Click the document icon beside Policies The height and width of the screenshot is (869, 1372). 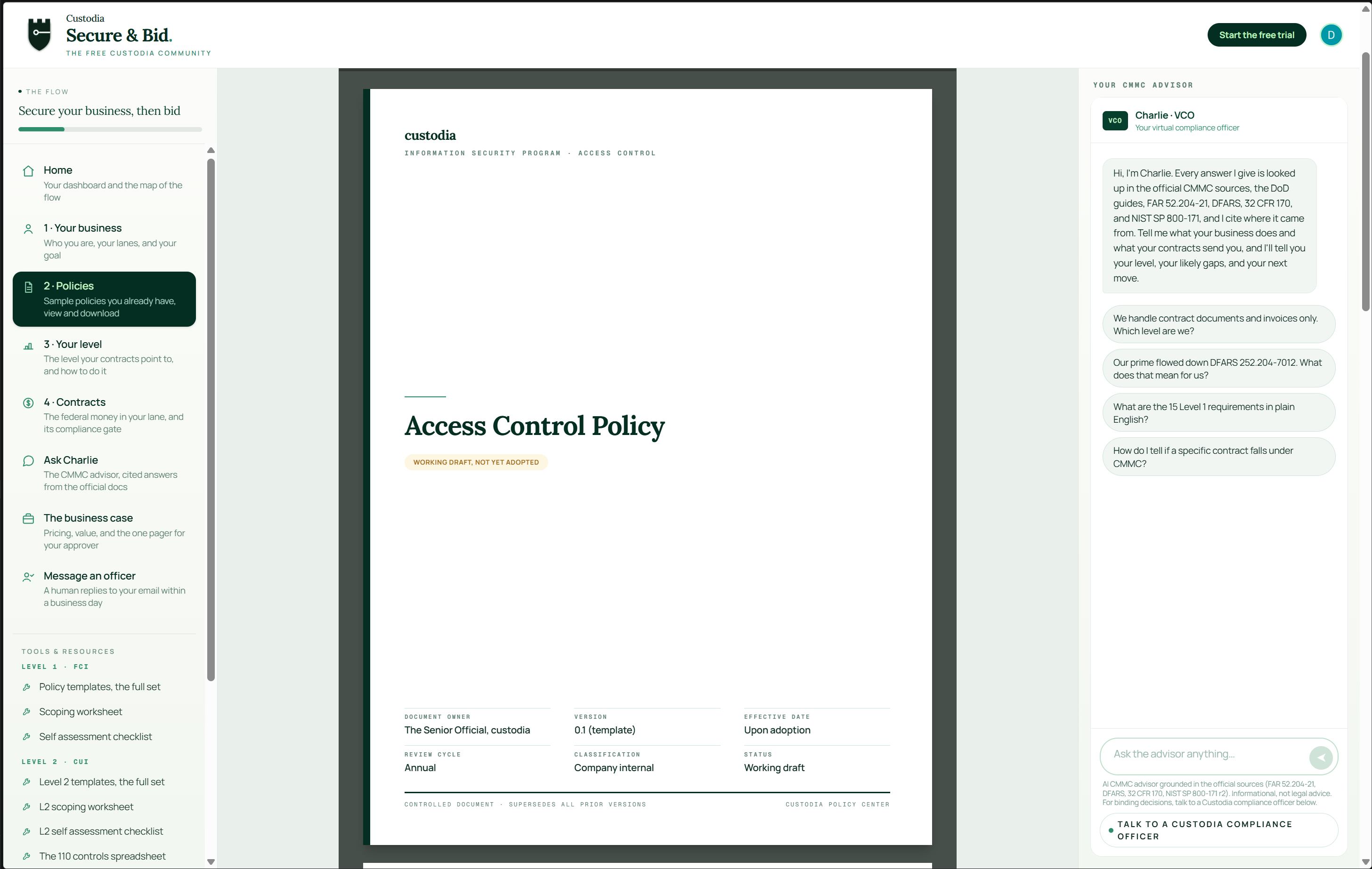pos(28,287)
